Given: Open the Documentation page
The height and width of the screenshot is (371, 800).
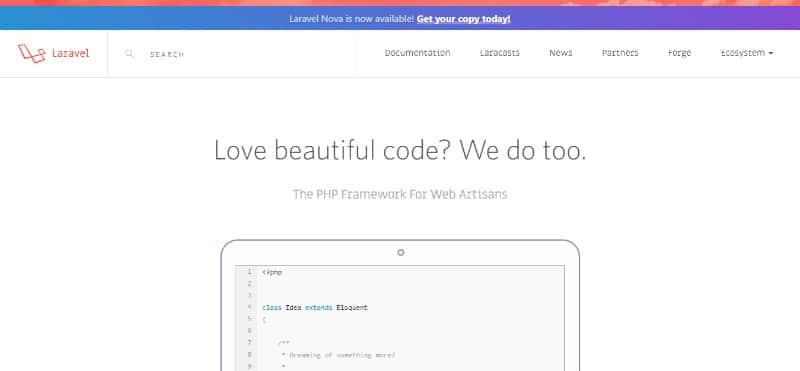Looking at the screenshot, I should (x=417, y=53).
